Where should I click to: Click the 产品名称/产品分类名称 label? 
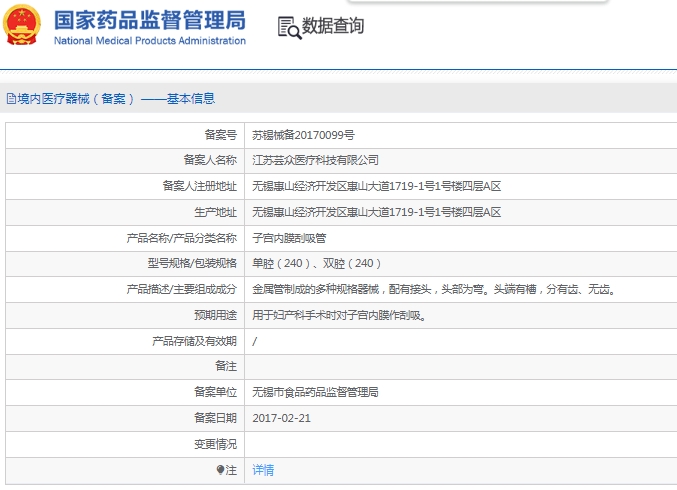[x=182, y=238]
